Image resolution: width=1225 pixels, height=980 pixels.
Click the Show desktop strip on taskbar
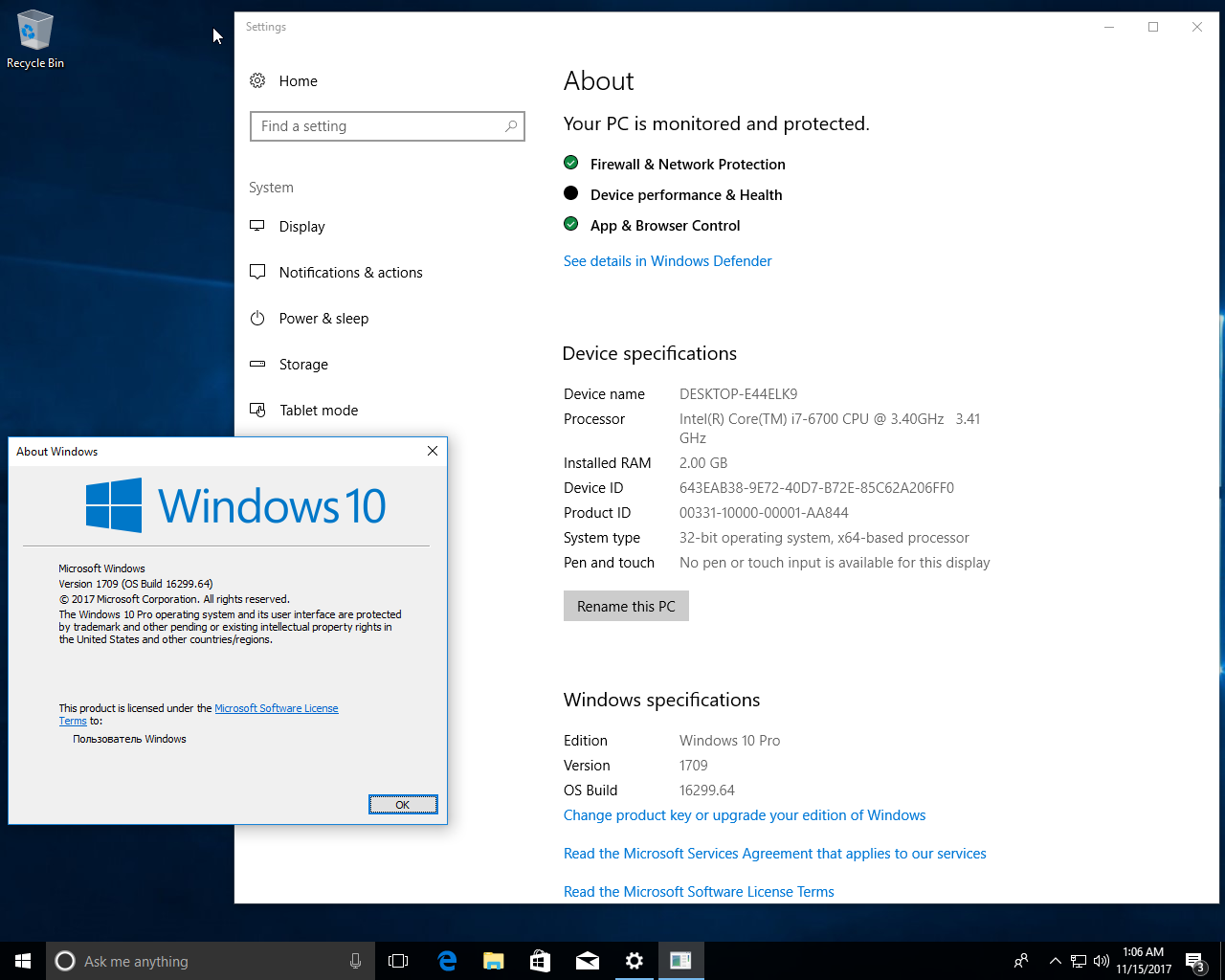1222,961
